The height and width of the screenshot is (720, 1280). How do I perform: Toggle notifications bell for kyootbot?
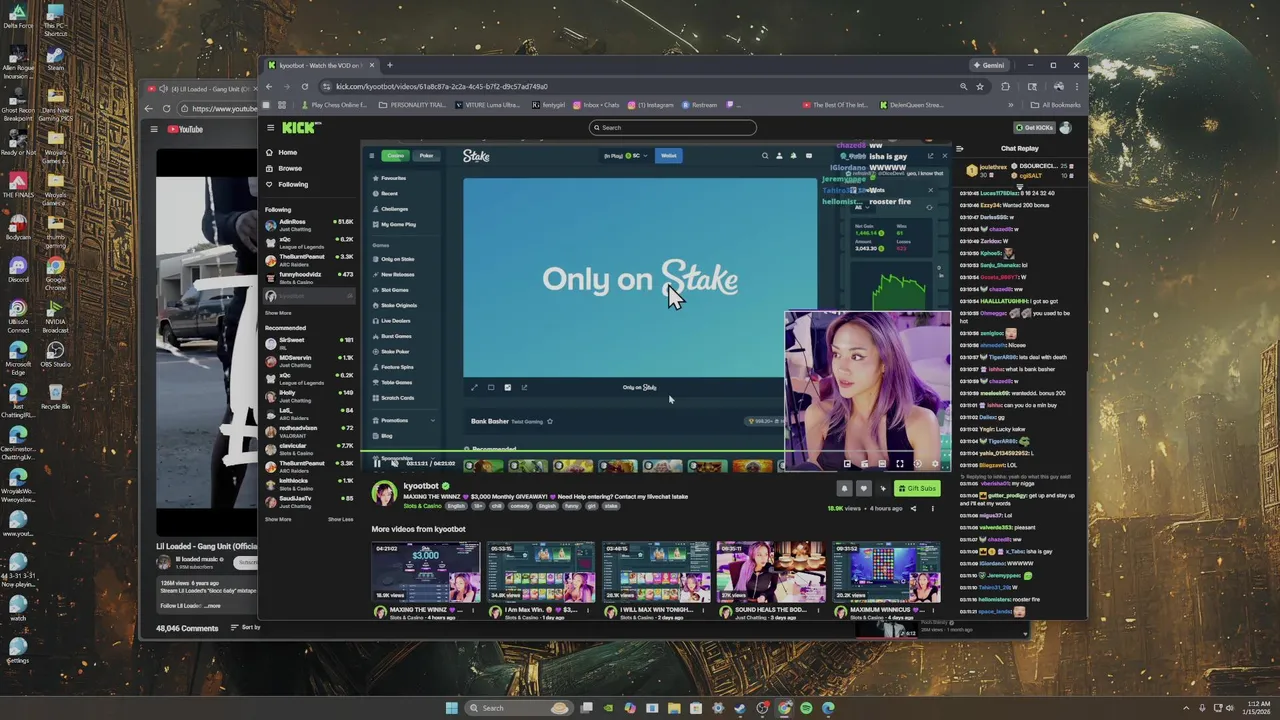pos(844,488)
